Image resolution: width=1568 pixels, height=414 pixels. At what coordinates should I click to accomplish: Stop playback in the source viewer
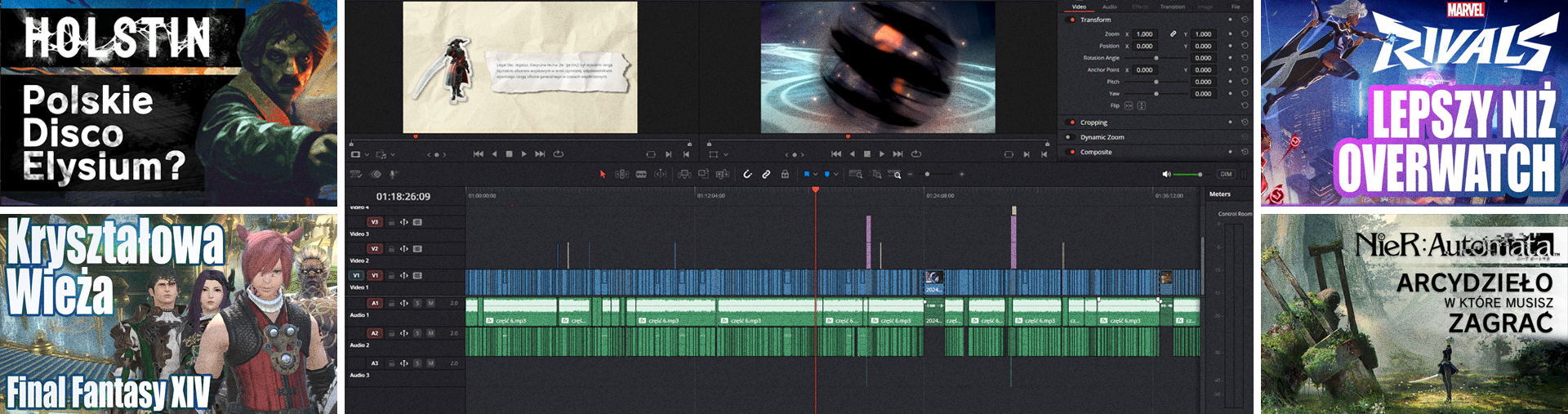[x=510, y=154]
